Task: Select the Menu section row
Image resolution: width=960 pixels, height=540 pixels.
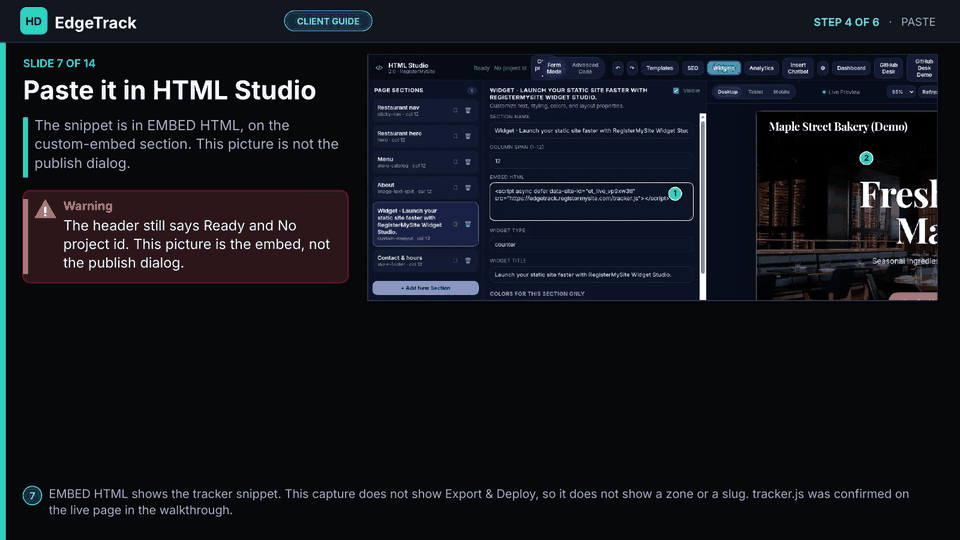Action: (426, 162)
